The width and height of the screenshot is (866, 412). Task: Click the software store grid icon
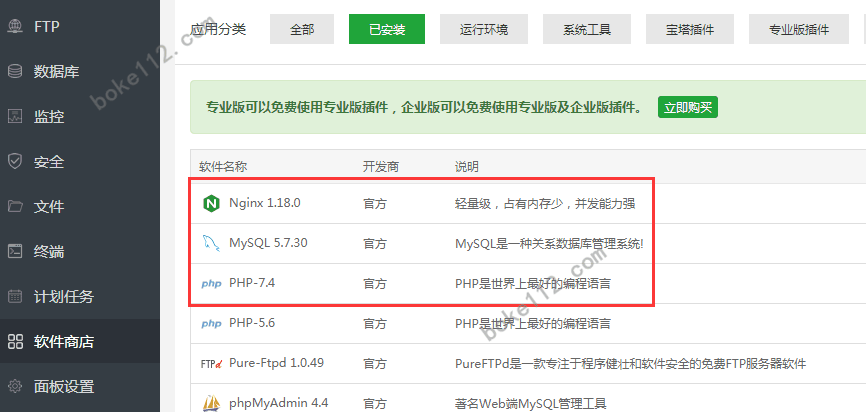(x=15, y=342)
